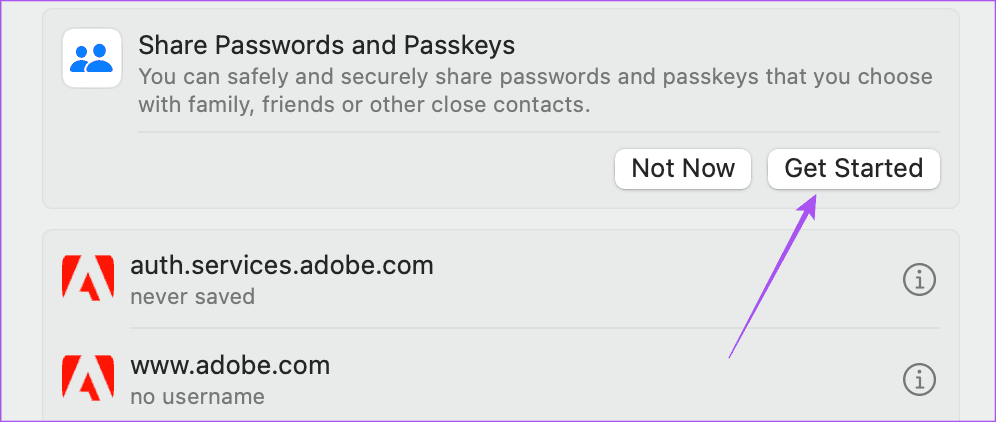
Task: Select the www.adobe.com site name
Action: click(230, 365)
